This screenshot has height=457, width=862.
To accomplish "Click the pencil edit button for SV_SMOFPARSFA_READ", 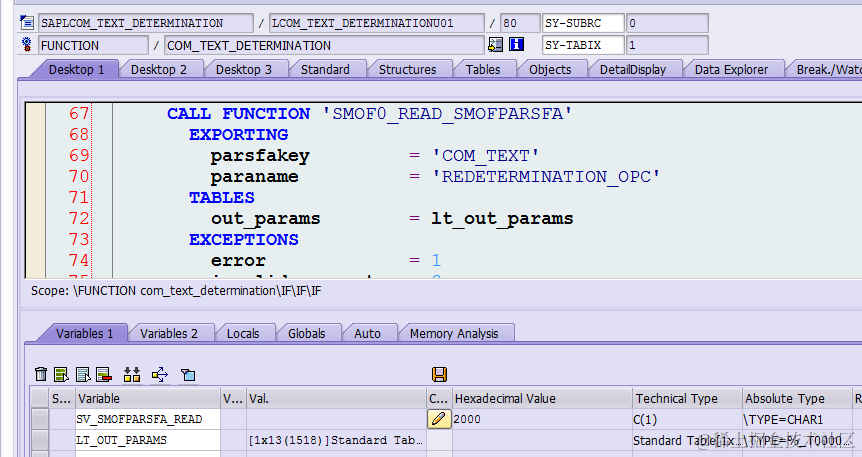I will tap(439, 419).
